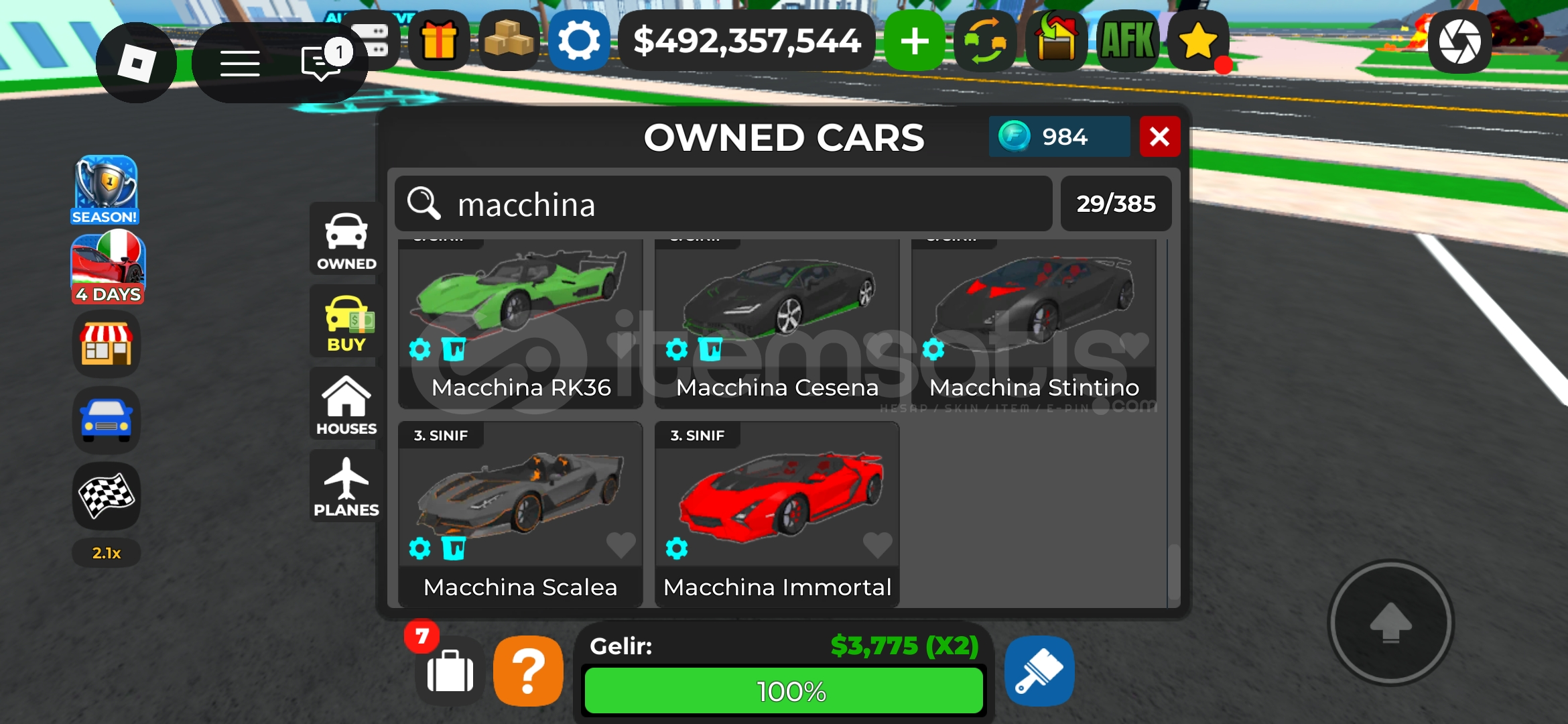Viewport: 1568px width, 724px height.
Task: Open the checkered flag races icon
Action: point(107,496)
